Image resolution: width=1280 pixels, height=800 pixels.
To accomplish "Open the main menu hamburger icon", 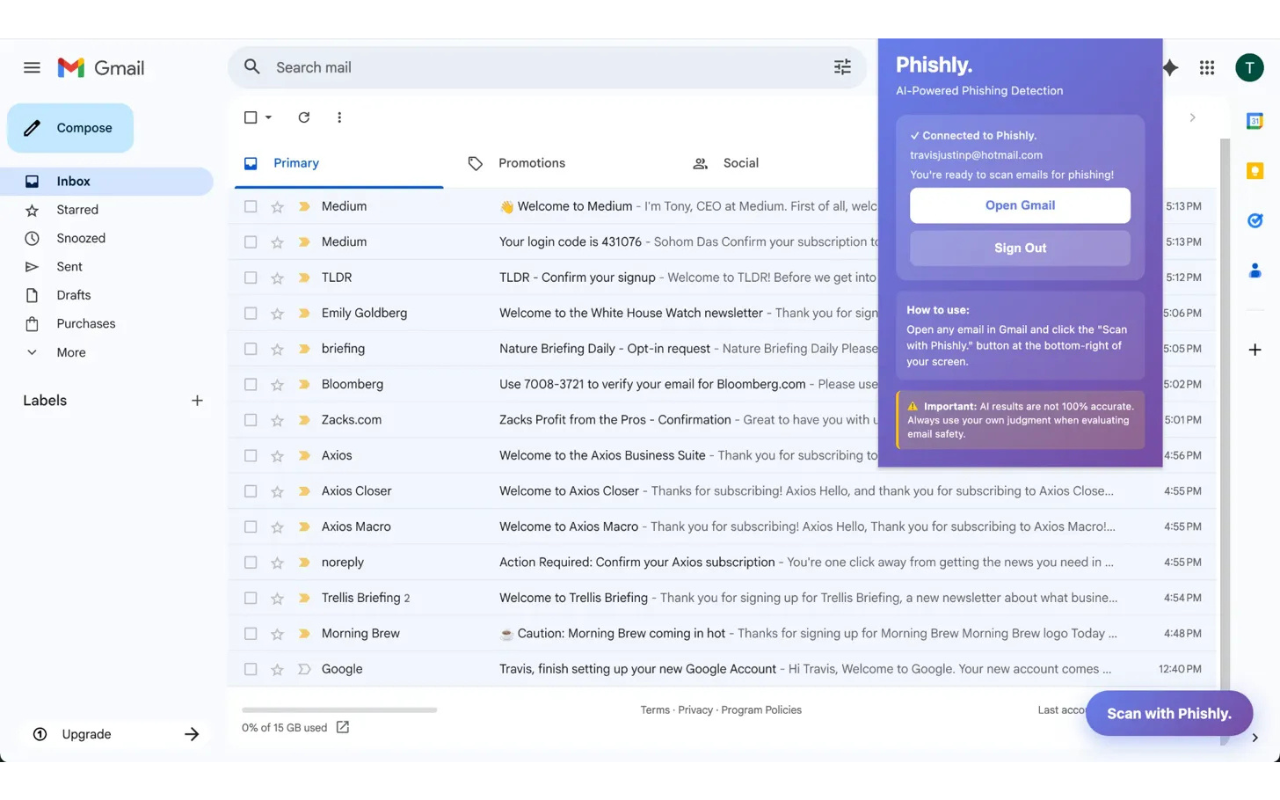I will coord(32,68).
